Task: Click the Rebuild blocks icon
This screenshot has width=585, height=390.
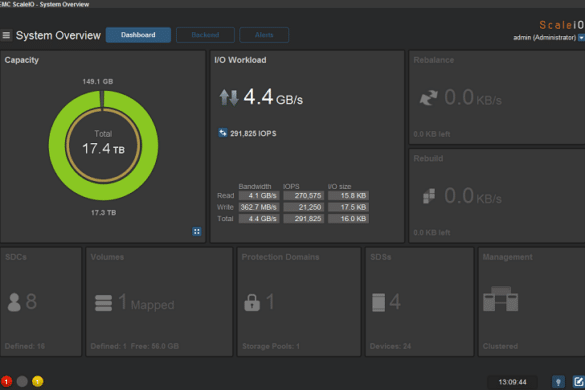Action: [x=429, y=196]
